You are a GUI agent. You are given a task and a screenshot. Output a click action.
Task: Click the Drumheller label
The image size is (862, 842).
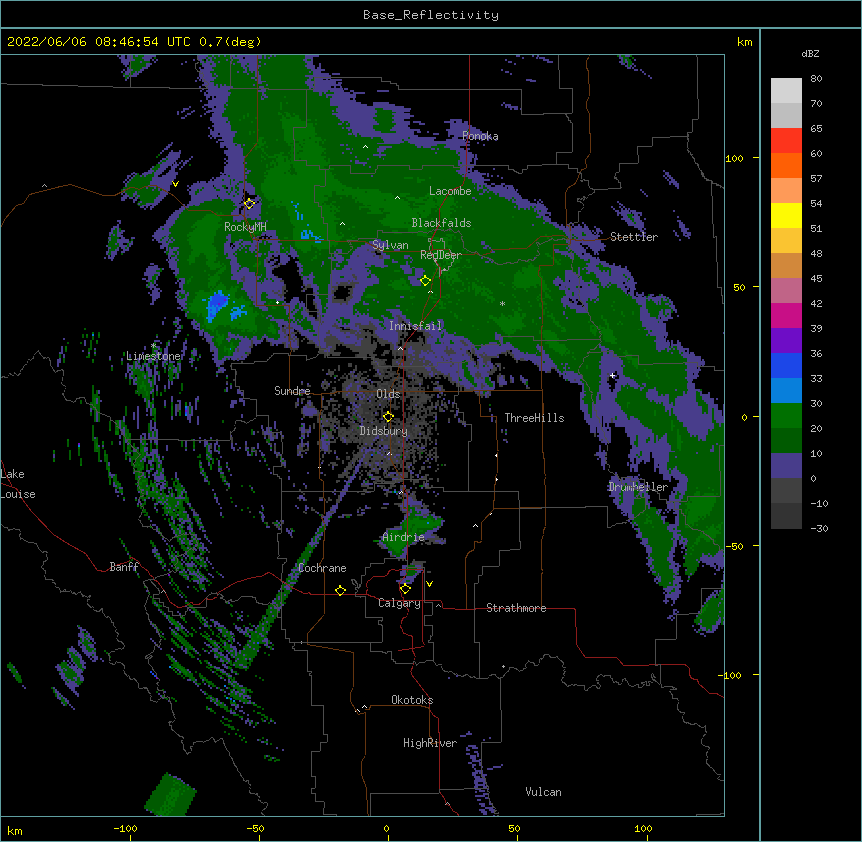[x=638, y=487]
